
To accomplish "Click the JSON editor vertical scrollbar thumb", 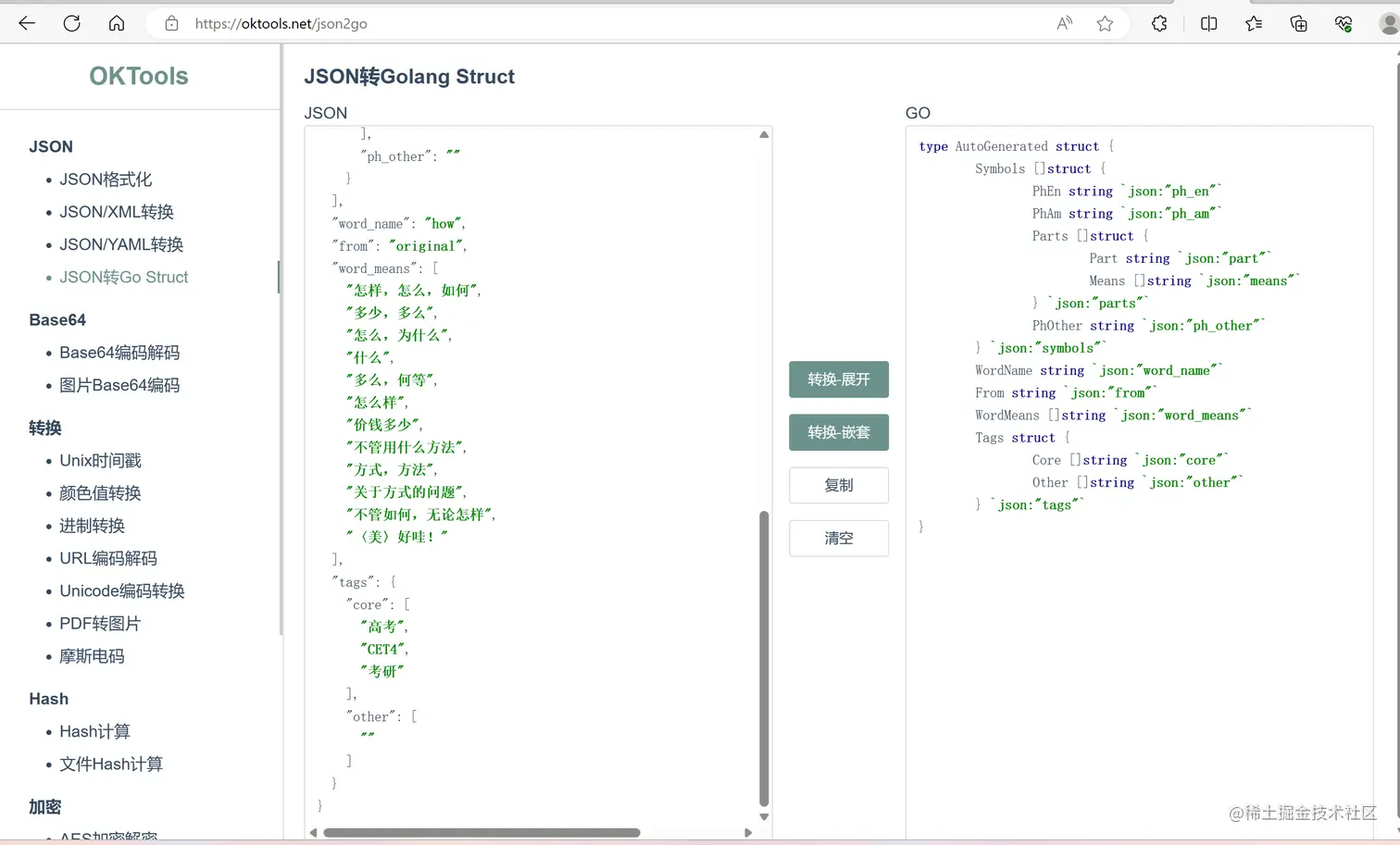I will tap(764, 659).
